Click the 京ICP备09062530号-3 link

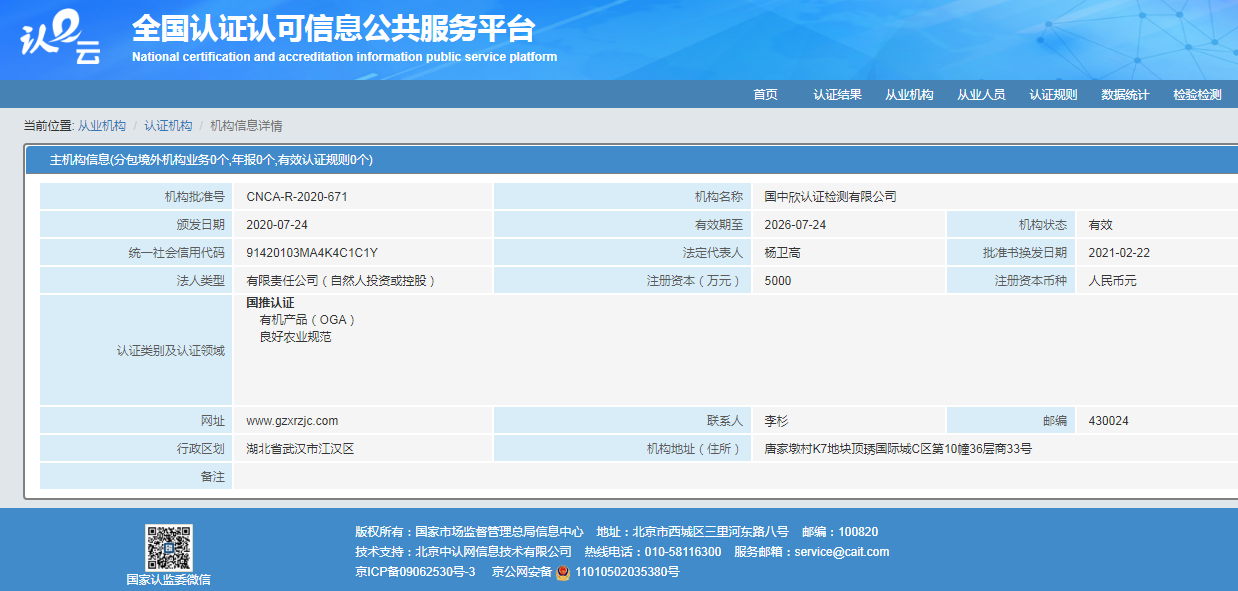tap(415, 572)
